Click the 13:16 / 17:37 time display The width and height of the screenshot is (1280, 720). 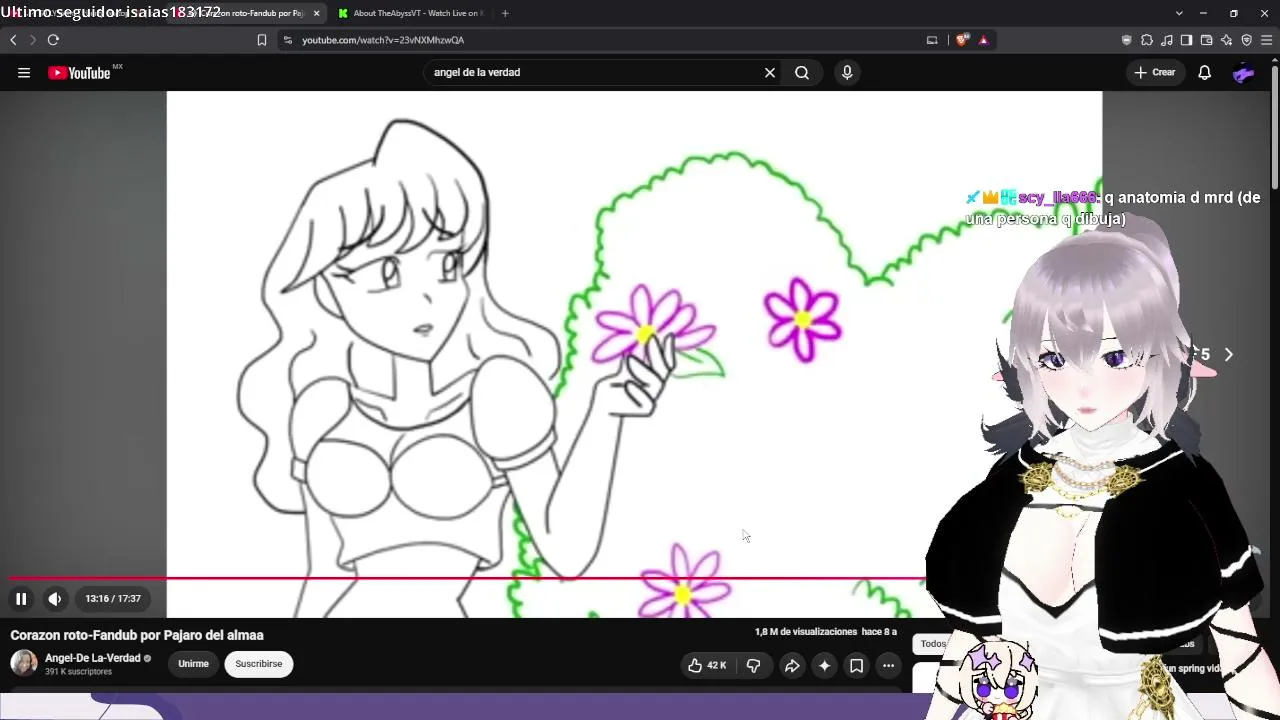pyautogui.click(x=113, y=599)
